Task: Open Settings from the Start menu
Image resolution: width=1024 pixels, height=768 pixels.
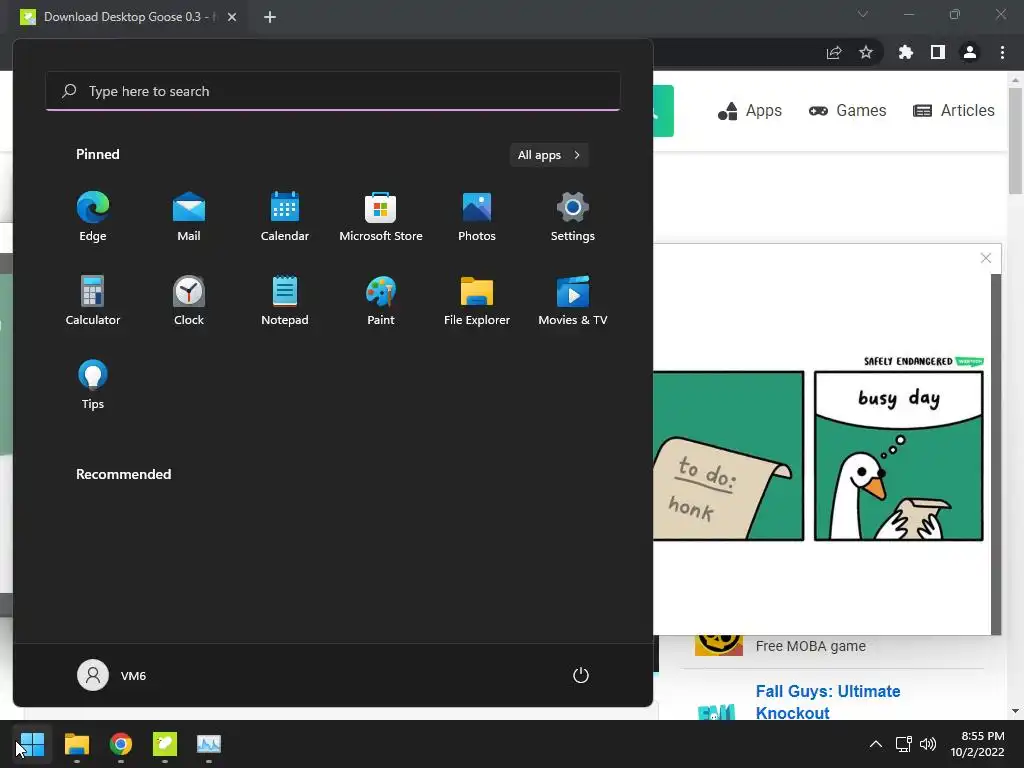Action: (x=573, y=217)
